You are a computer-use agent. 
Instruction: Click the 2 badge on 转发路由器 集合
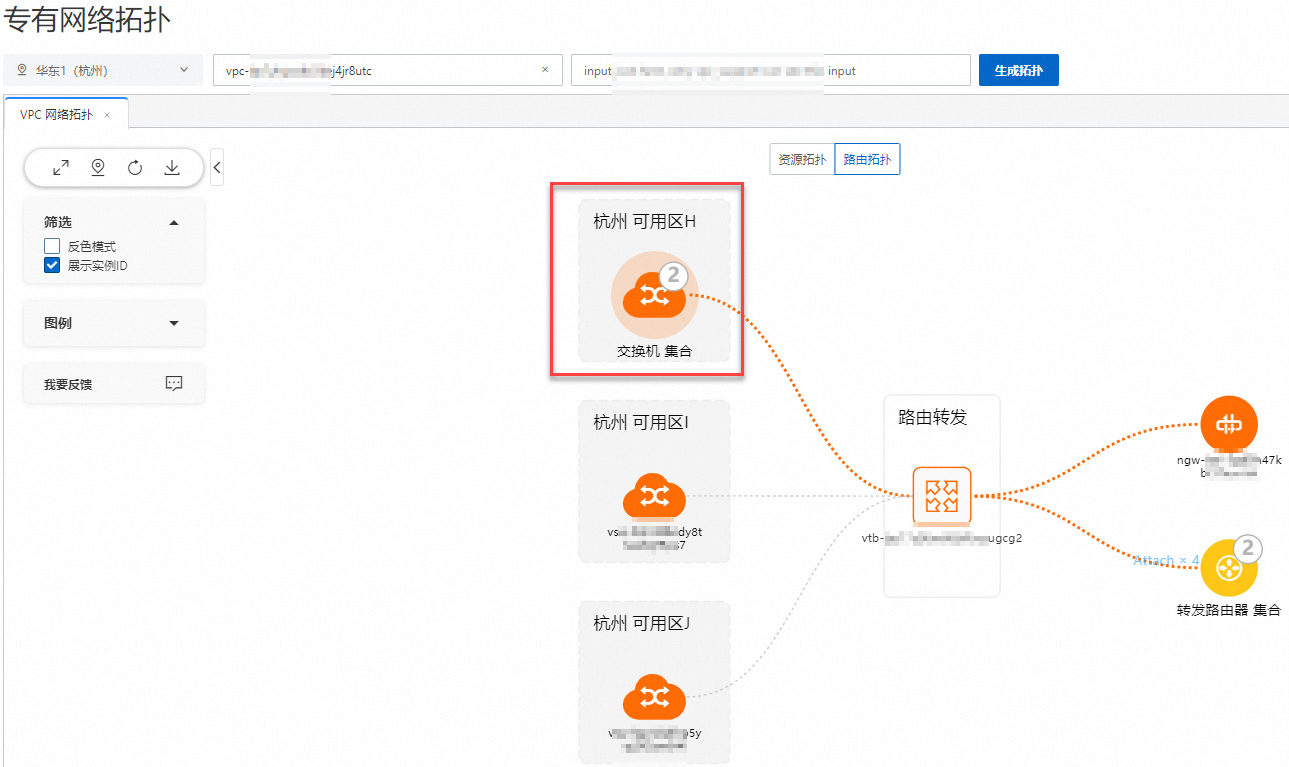pos(1248,549)
